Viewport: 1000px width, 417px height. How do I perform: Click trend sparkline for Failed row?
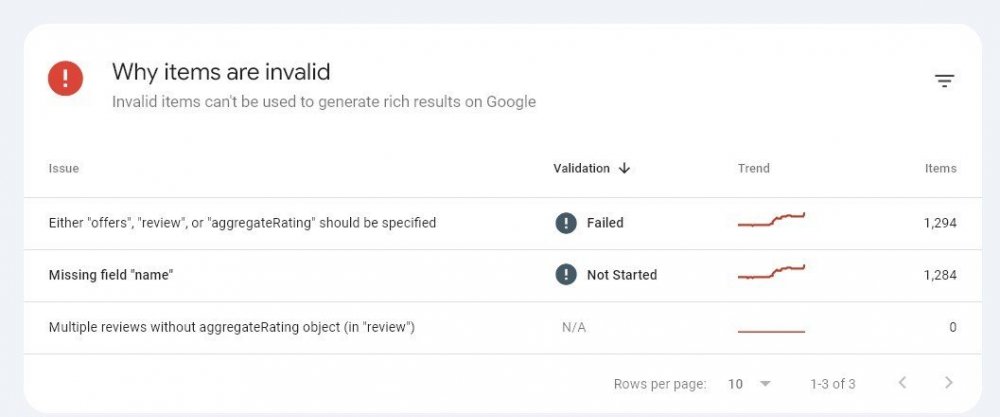771,221
